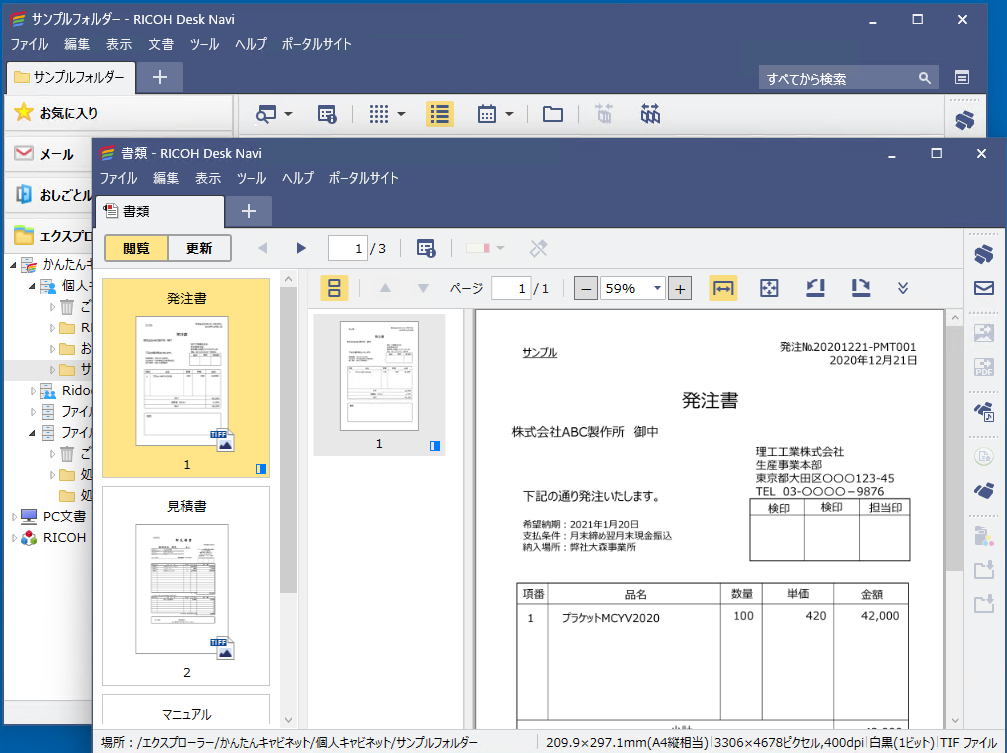Open 59% zoom dropdown
Screen dimensions: 1007x753
pos(657,288)
